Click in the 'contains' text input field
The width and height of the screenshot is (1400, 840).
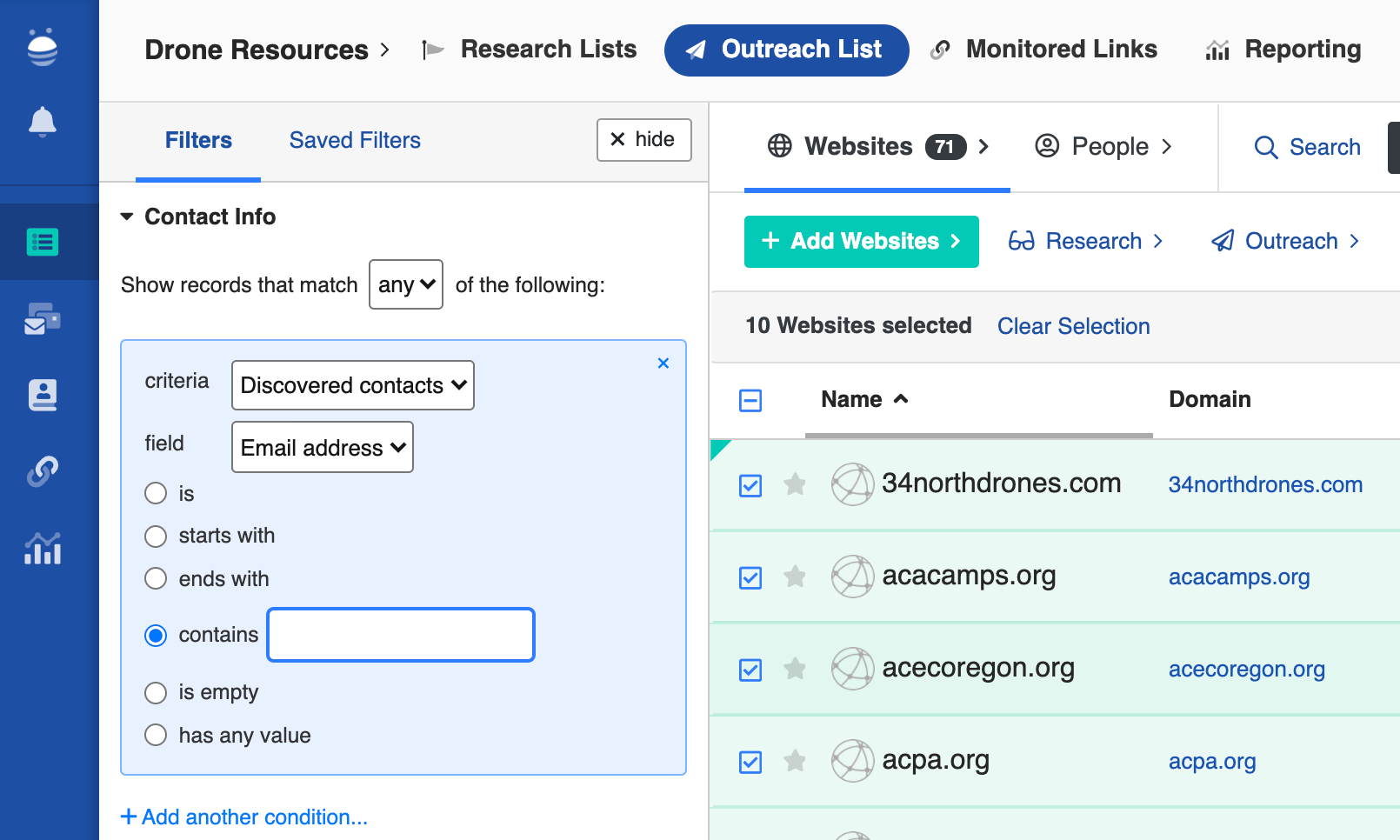click(x=401, y=635)
